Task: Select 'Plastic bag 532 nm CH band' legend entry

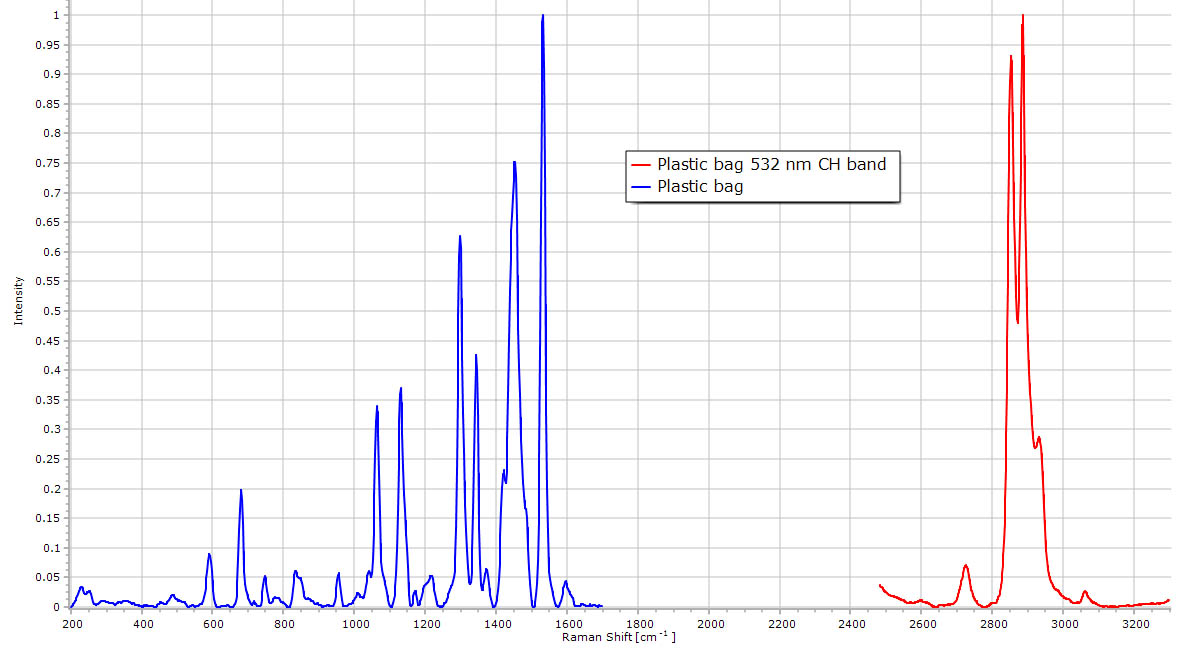Action: coord(771,164)
